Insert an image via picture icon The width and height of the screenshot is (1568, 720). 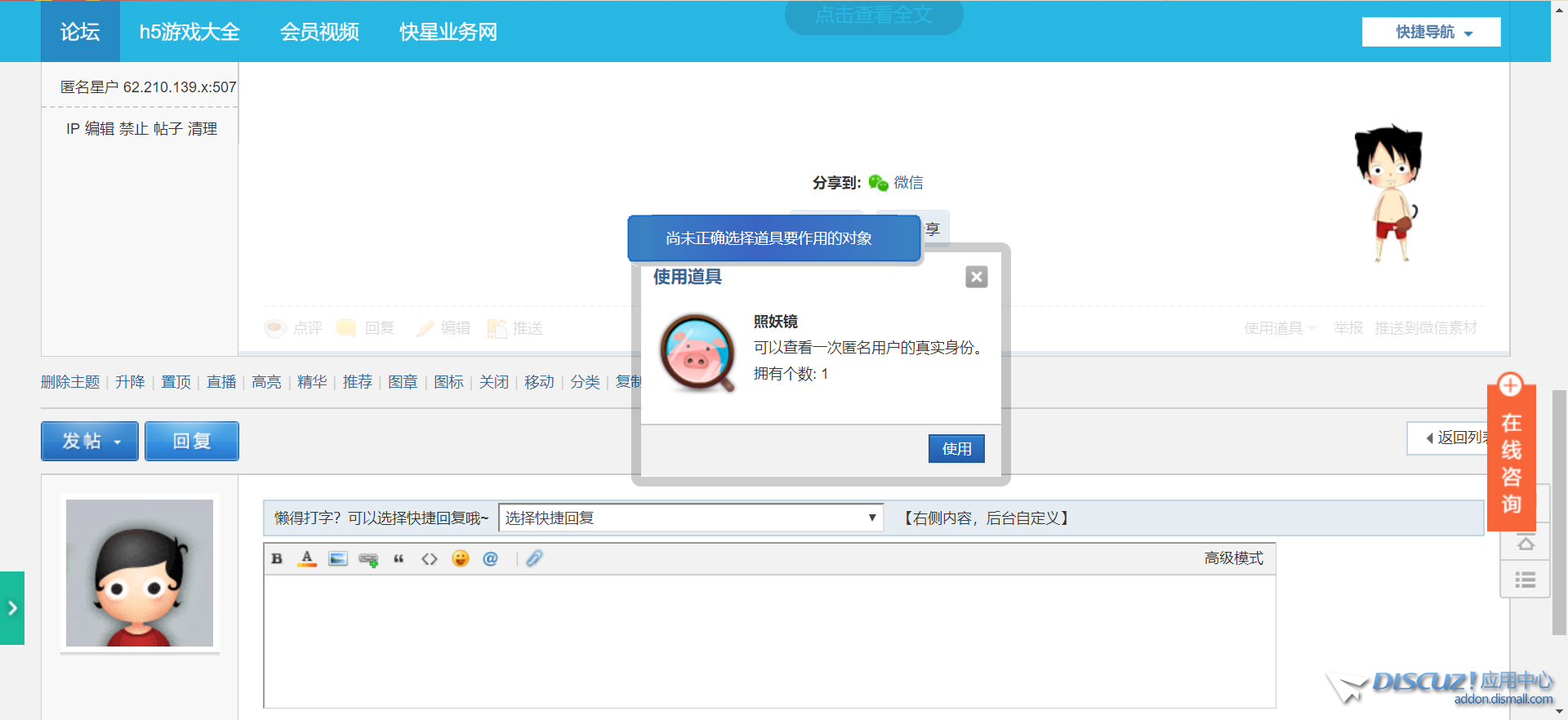338,558
